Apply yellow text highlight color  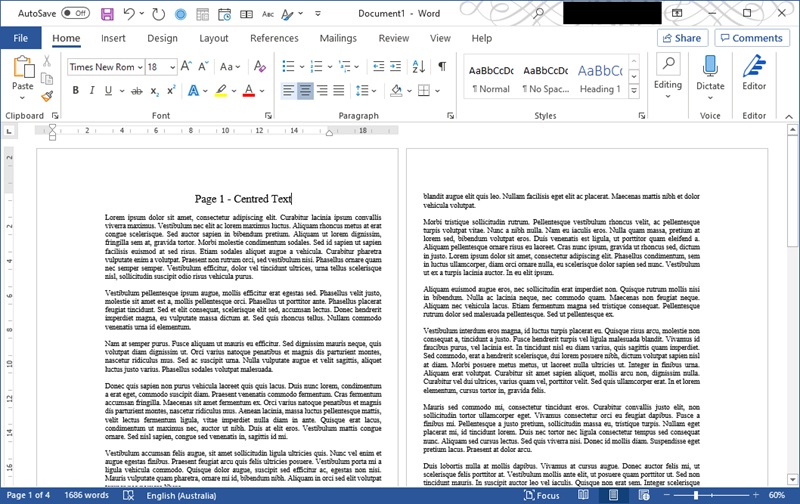220,90
